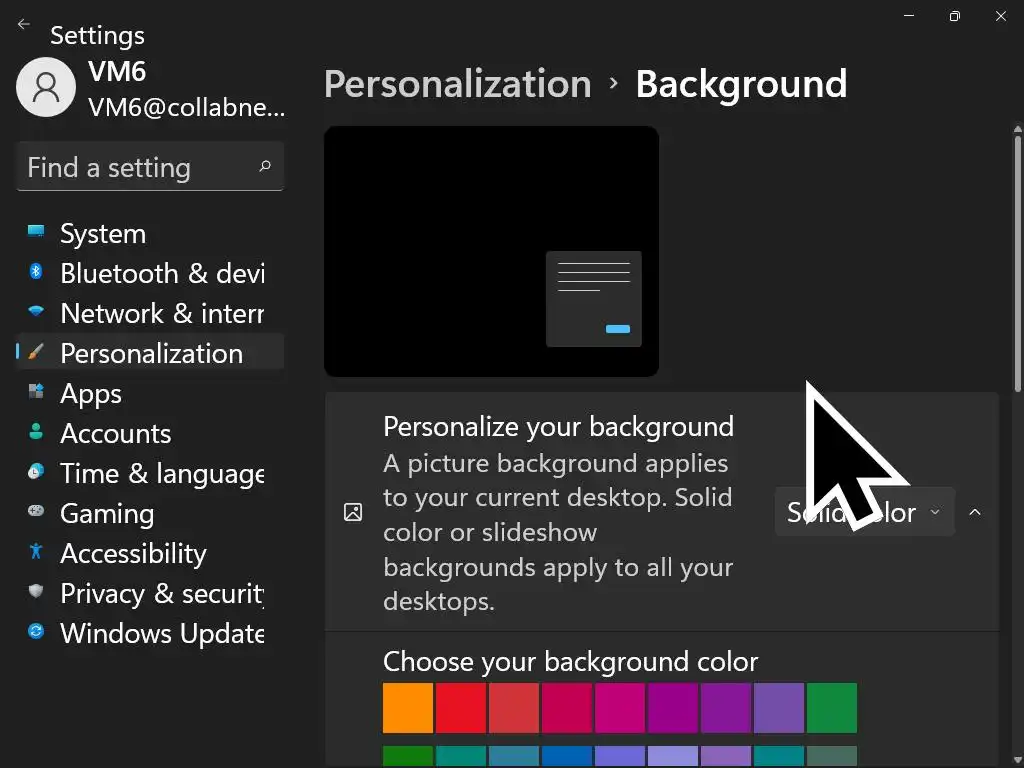The width and height of the screenshot is (1024, 768).
Task: Open Privacy & security settings
Action: pyautogui.click(x=160, y=593)
